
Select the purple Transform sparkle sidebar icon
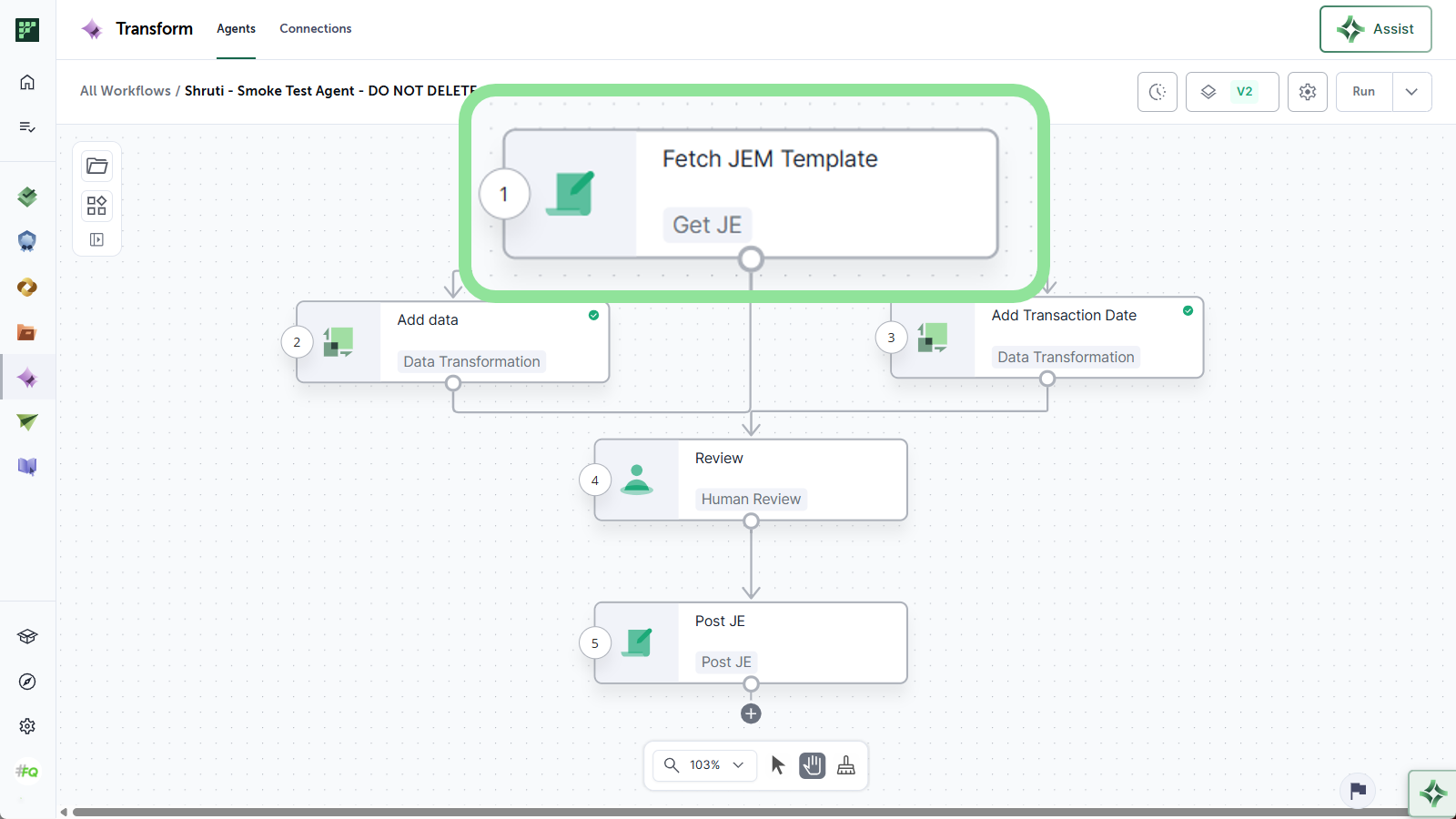pos(27,378)
